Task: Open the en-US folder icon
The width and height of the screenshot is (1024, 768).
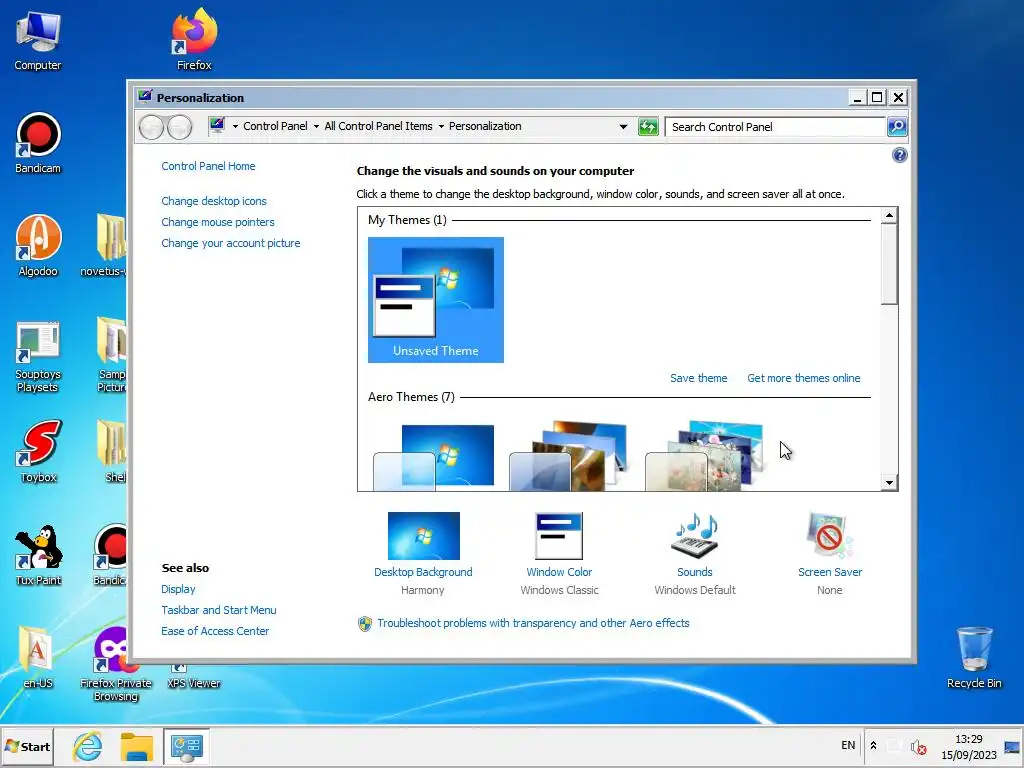Action: [38, 658]
